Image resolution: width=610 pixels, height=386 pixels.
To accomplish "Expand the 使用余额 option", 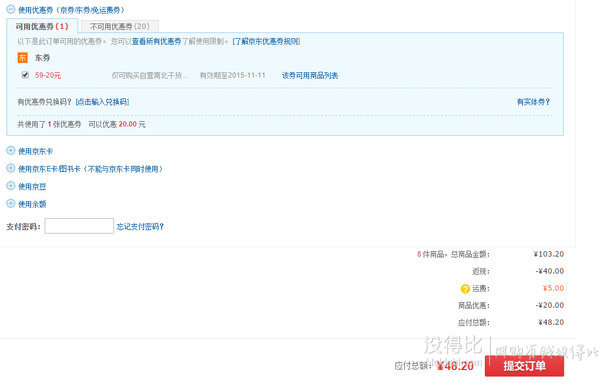I will (32, 204).
